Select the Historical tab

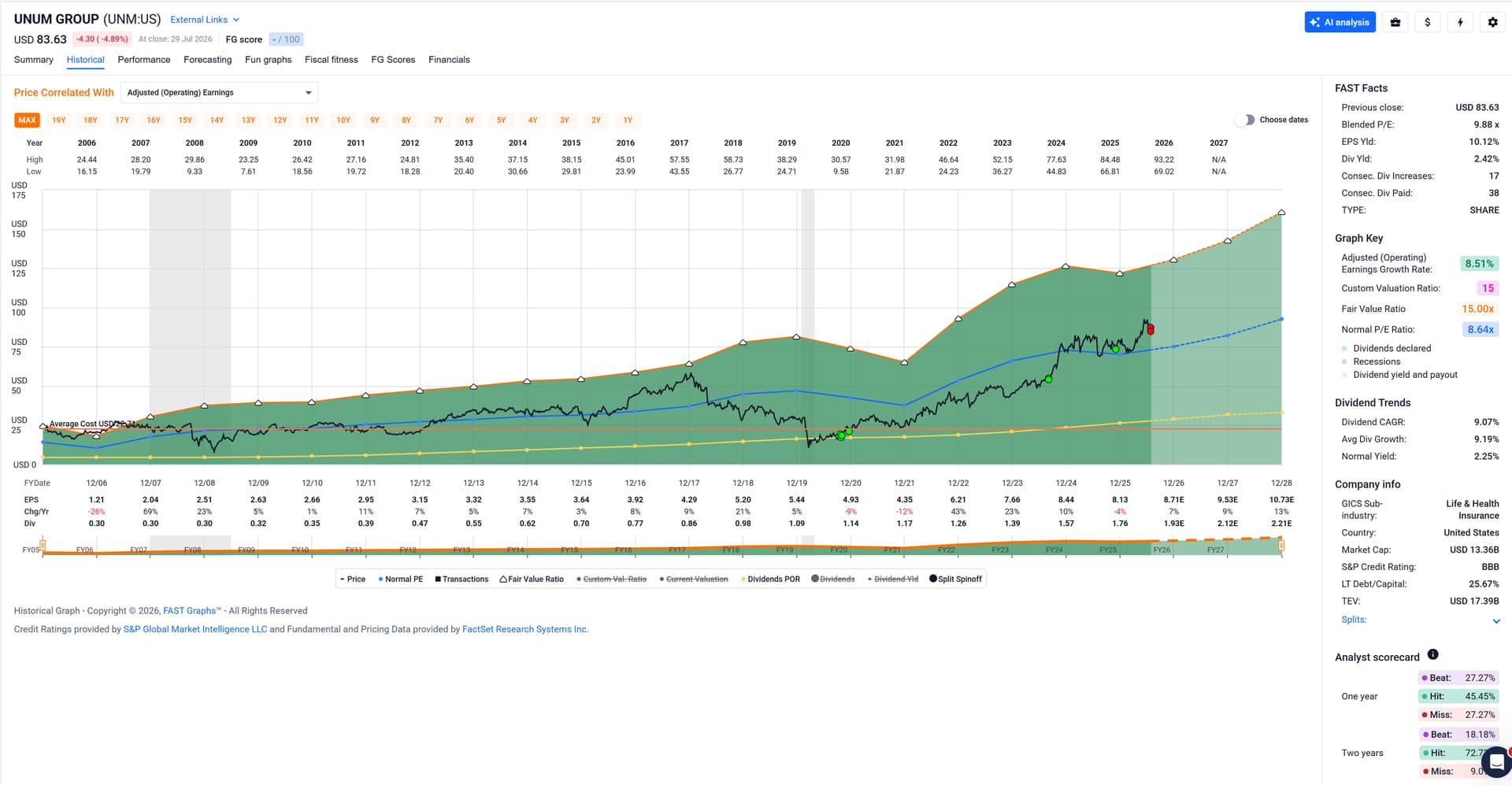[86, 60]
